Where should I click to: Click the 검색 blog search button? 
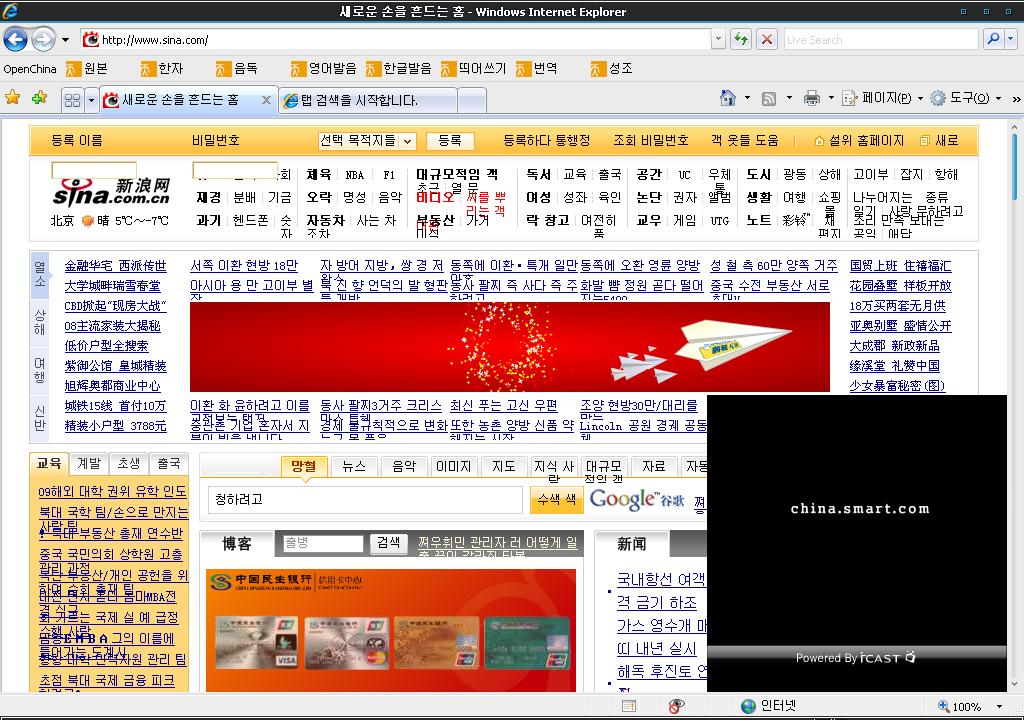[389, 542]
